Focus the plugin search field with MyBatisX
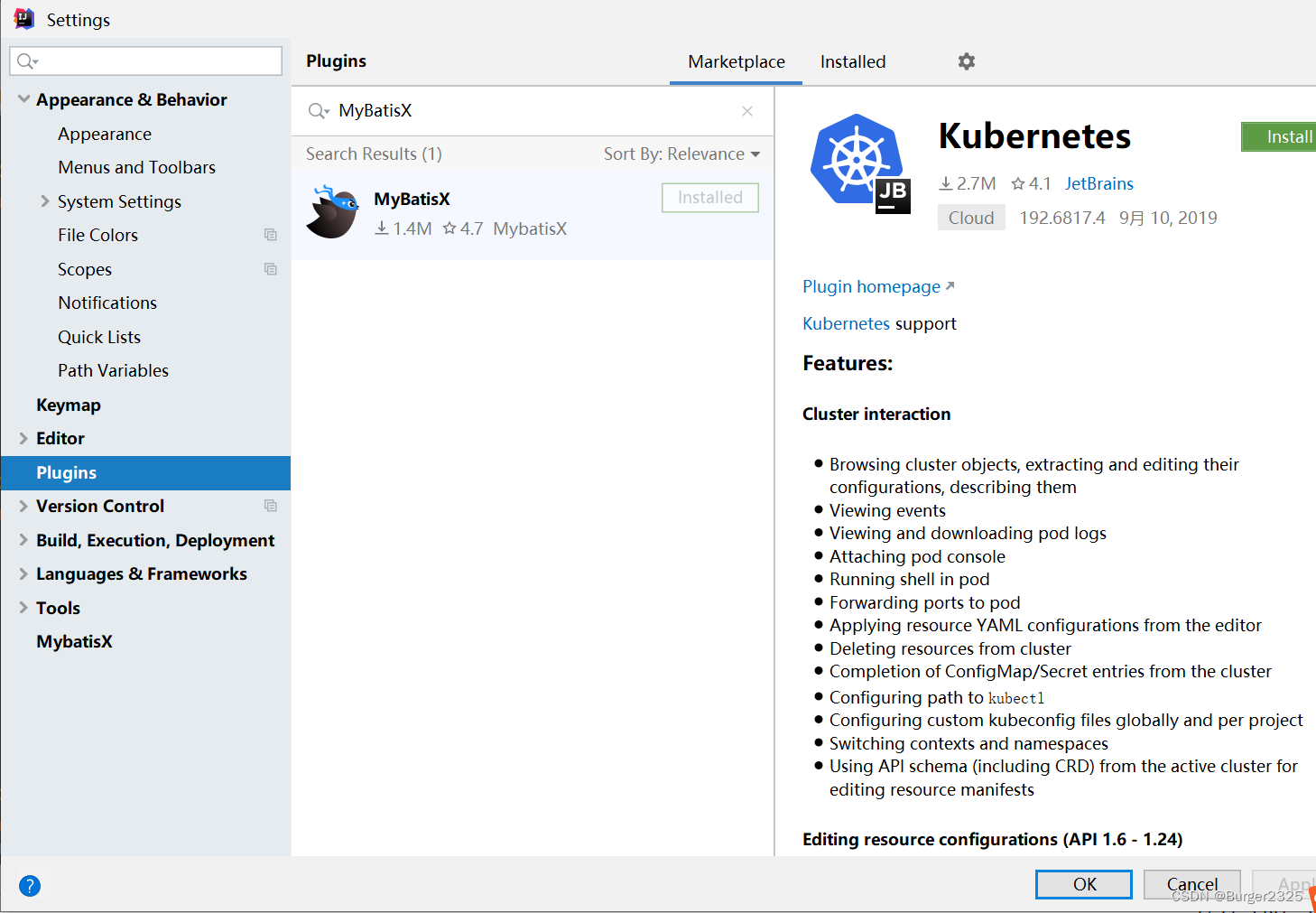This screenshot has width=1316, height=913. click(x=533, y=111)
